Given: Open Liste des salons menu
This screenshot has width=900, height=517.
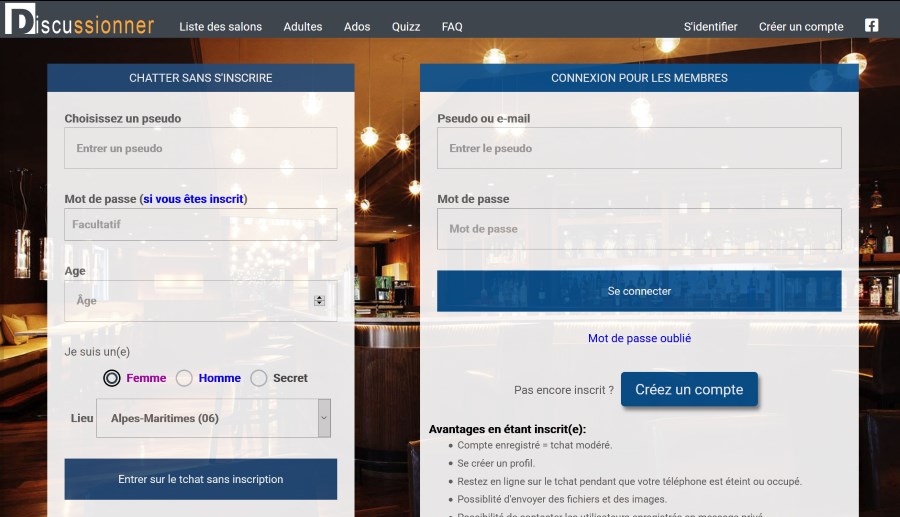Looking at the screenshot, I should click(x=220, y=26).
